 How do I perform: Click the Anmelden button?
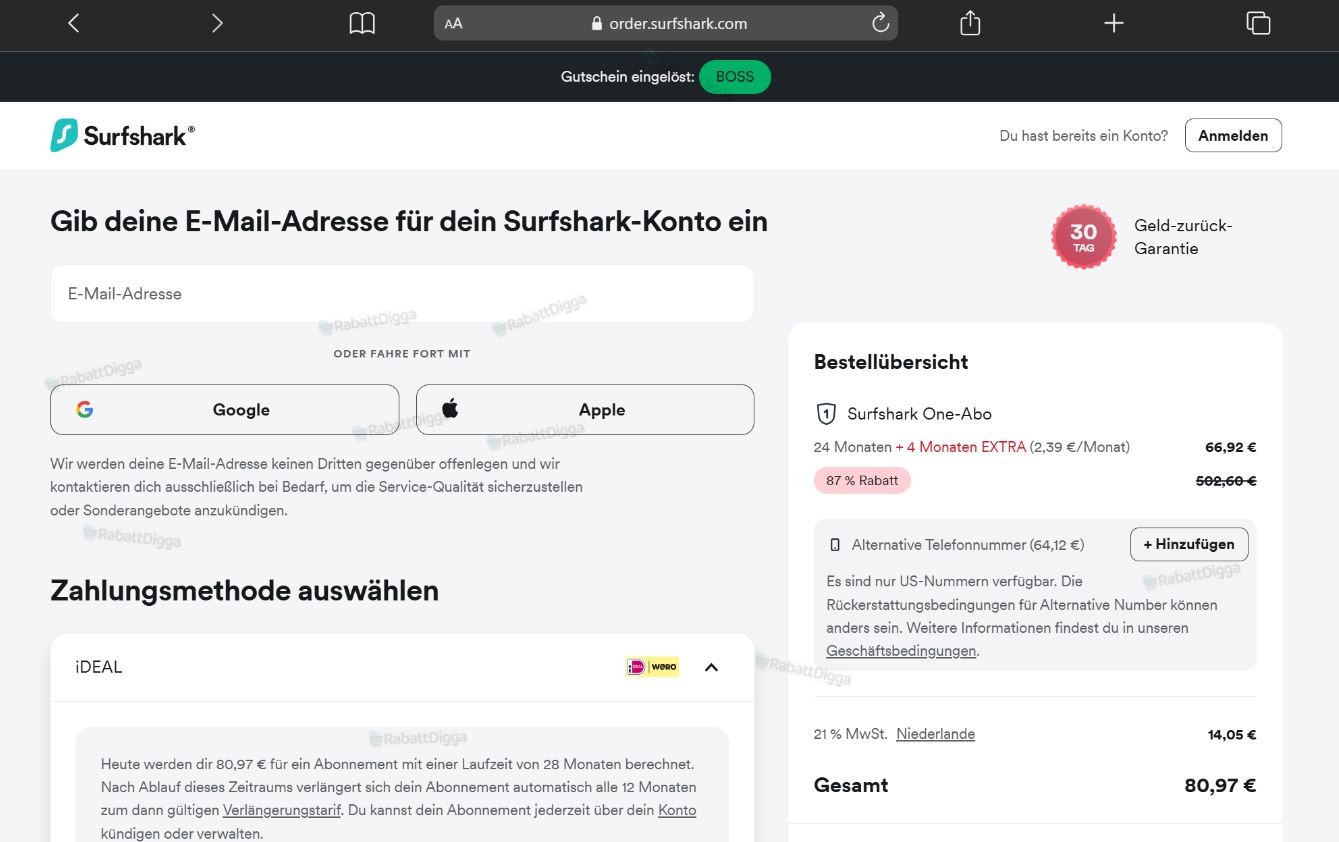pos(1233,136)
